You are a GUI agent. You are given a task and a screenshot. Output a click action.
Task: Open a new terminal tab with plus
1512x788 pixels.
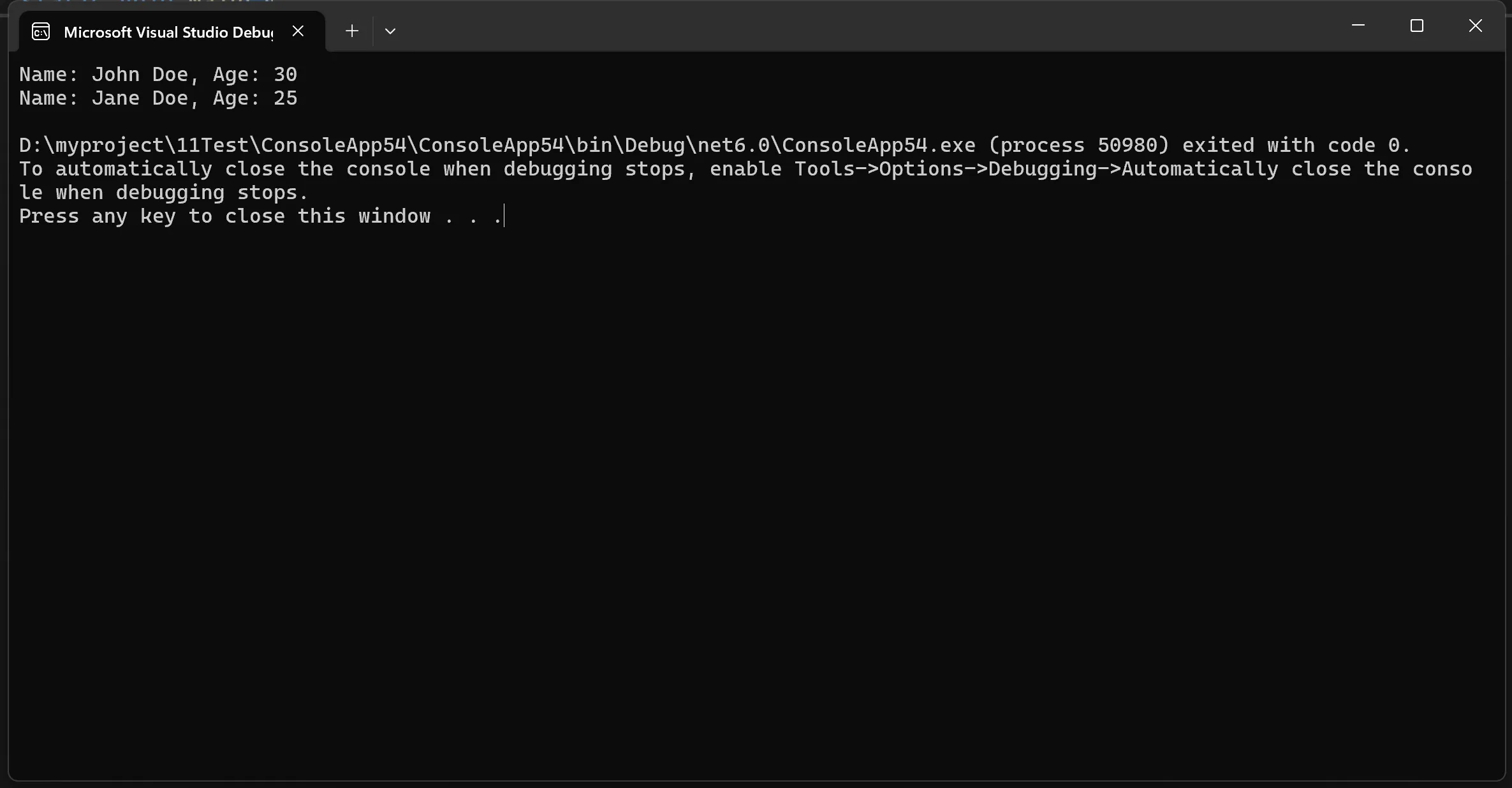click(x=351, y=31)
